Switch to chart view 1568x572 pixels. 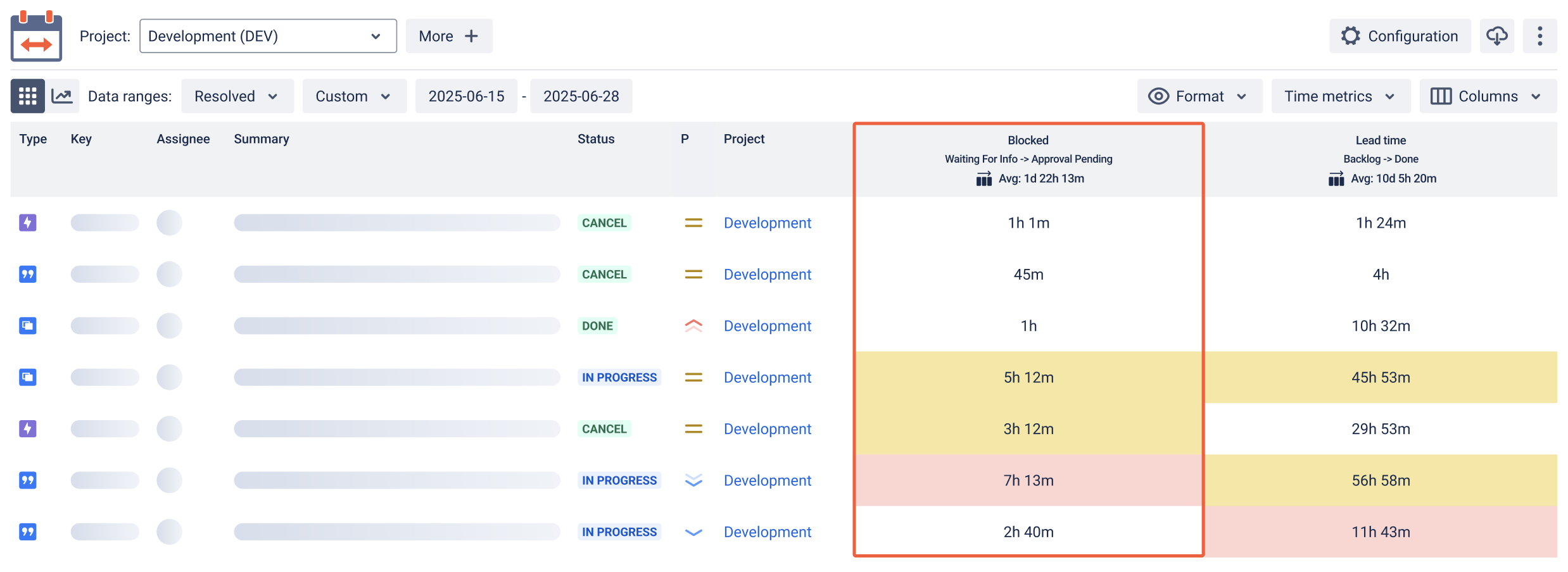tap(62, 96)
